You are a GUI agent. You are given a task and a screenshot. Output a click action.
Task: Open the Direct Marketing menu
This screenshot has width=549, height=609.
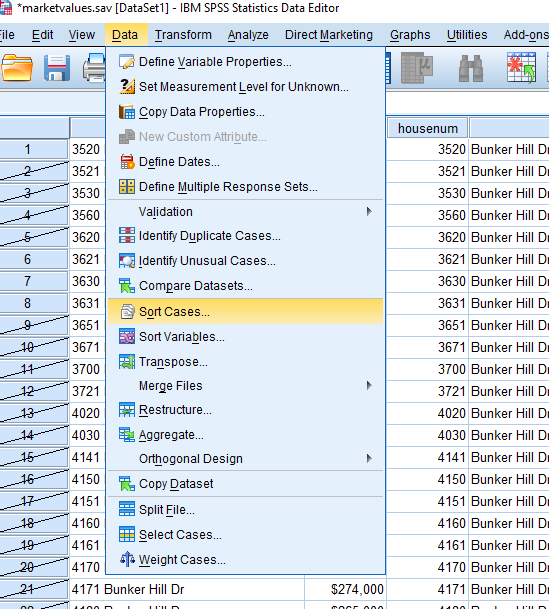pyautogui.click(x=328, y=35)
